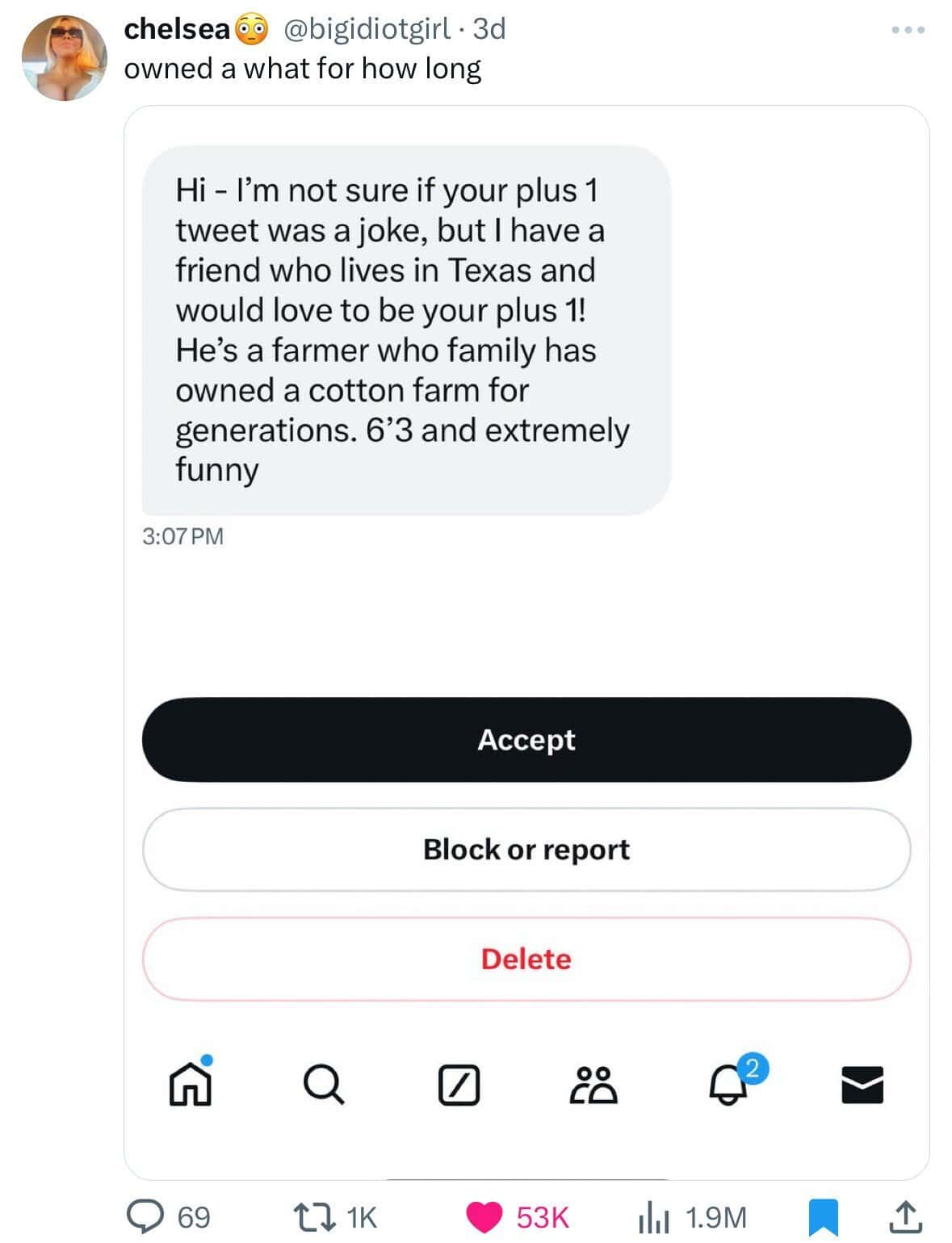The image size is (952, 1243).
Task: Delete the message request
Action: [526, 960]
